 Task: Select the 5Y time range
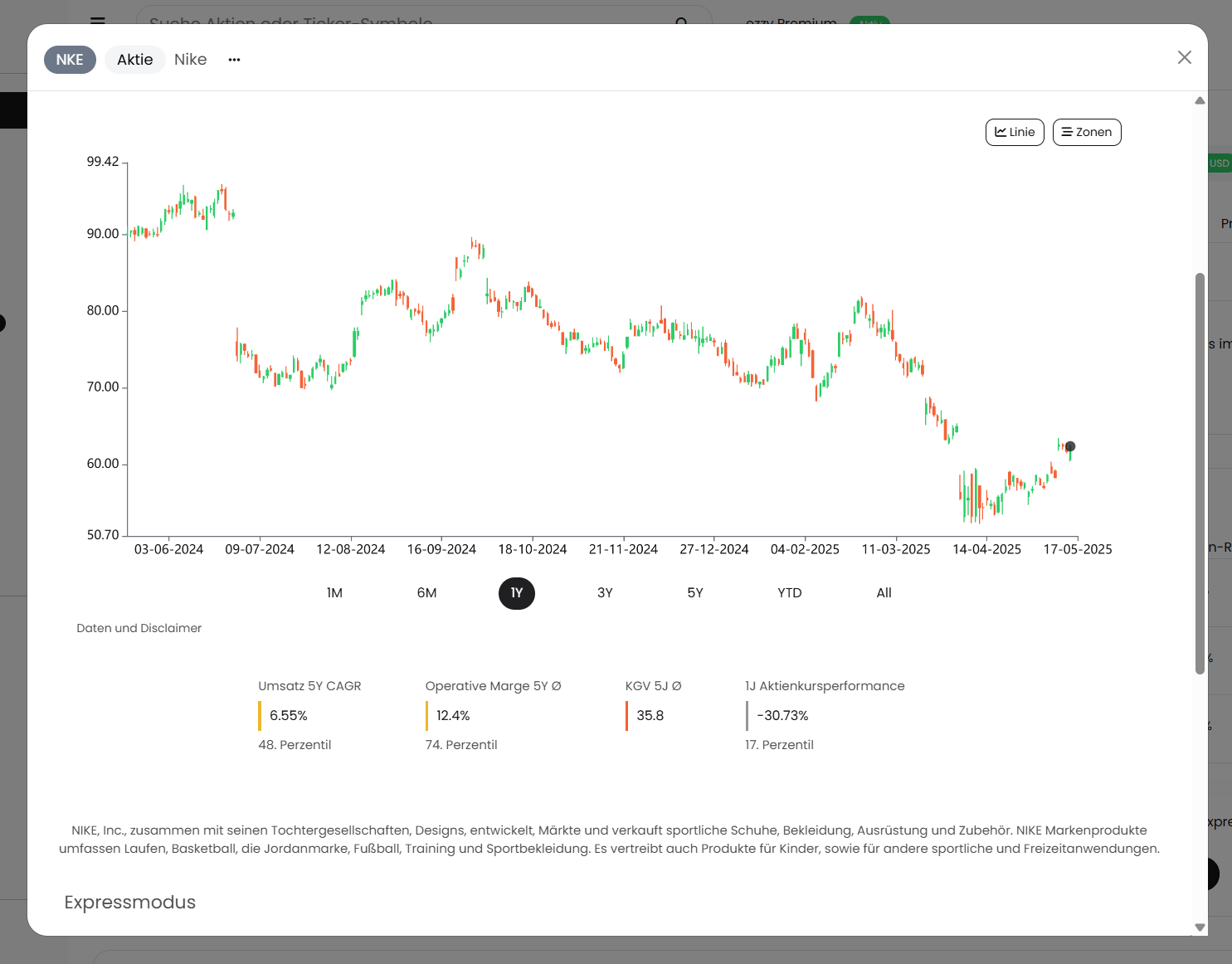pos(695,593)
